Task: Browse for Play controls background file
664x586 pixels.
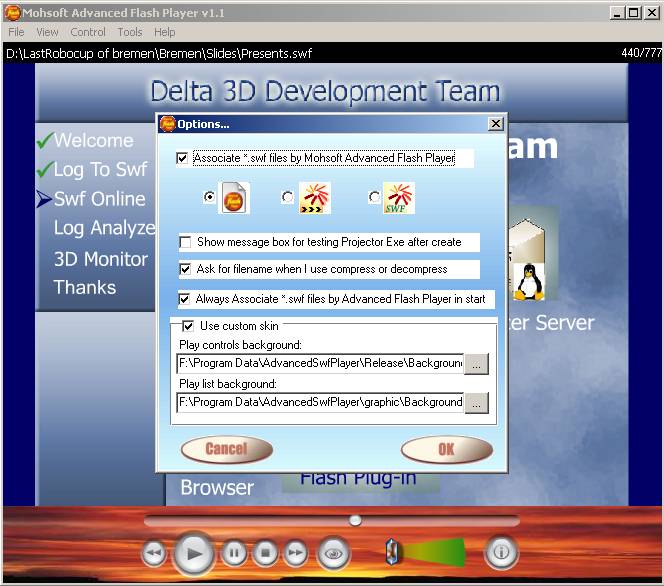Action: [x=476, y=364]
